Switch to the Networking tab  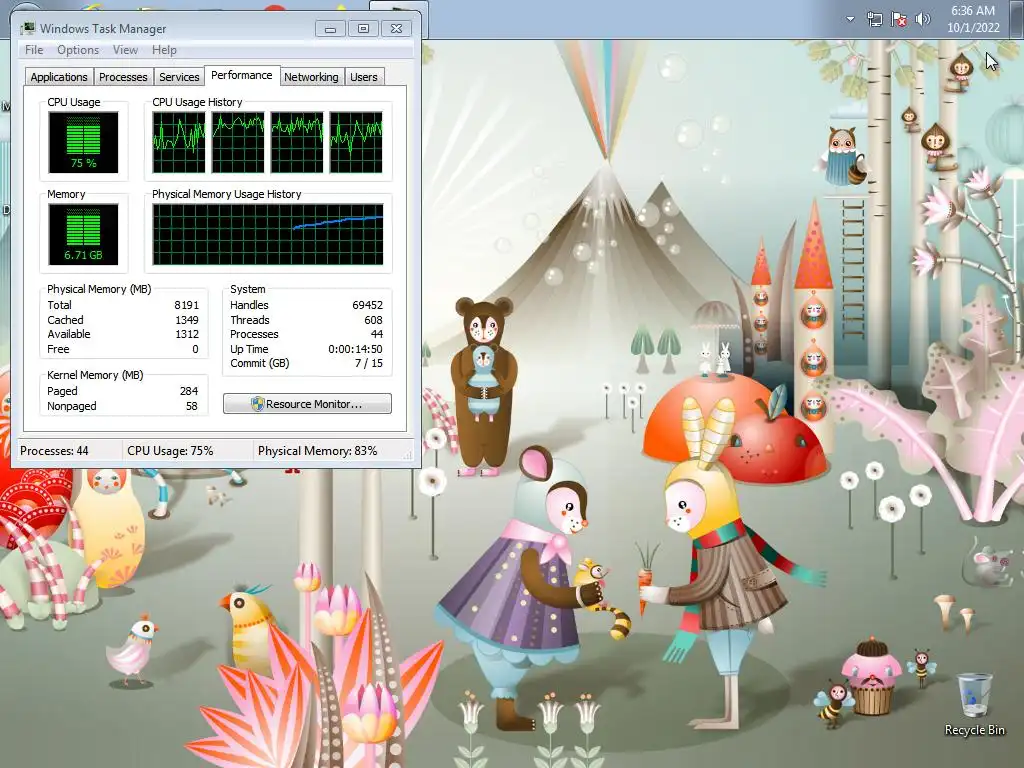[311, 77]
